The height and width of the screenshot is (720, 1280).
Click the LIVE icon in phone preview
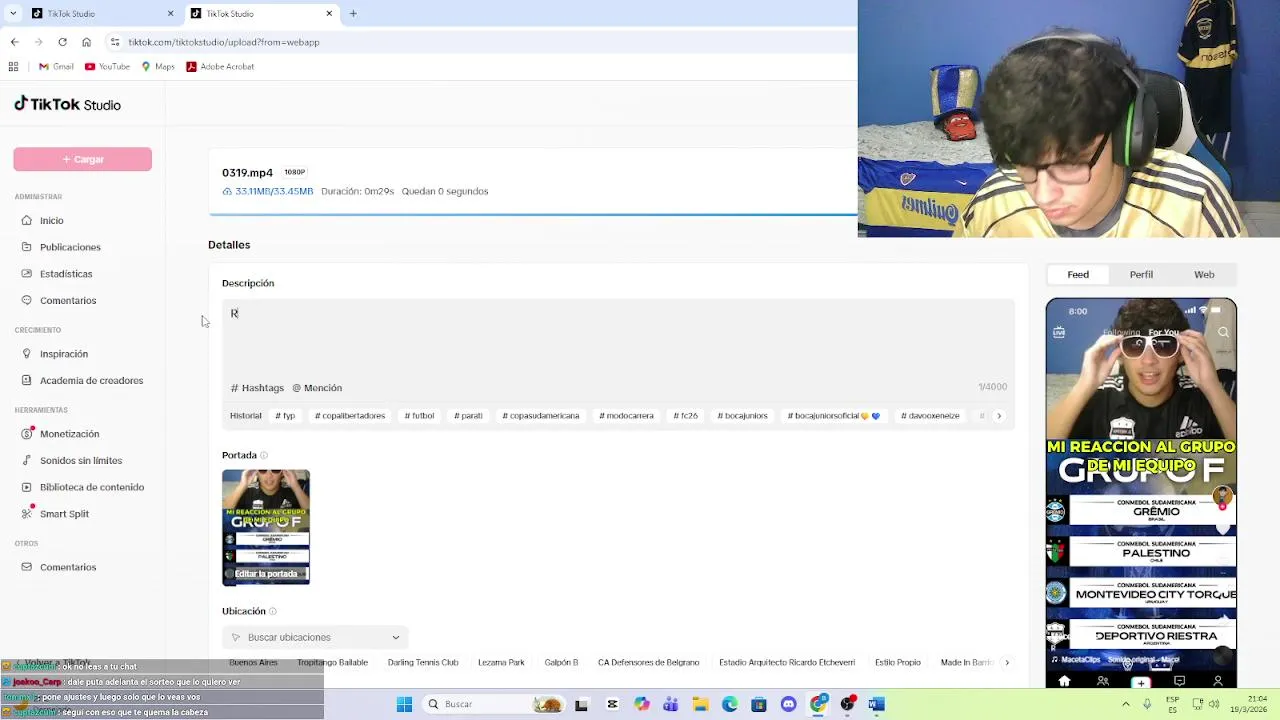pos(1059,332)
